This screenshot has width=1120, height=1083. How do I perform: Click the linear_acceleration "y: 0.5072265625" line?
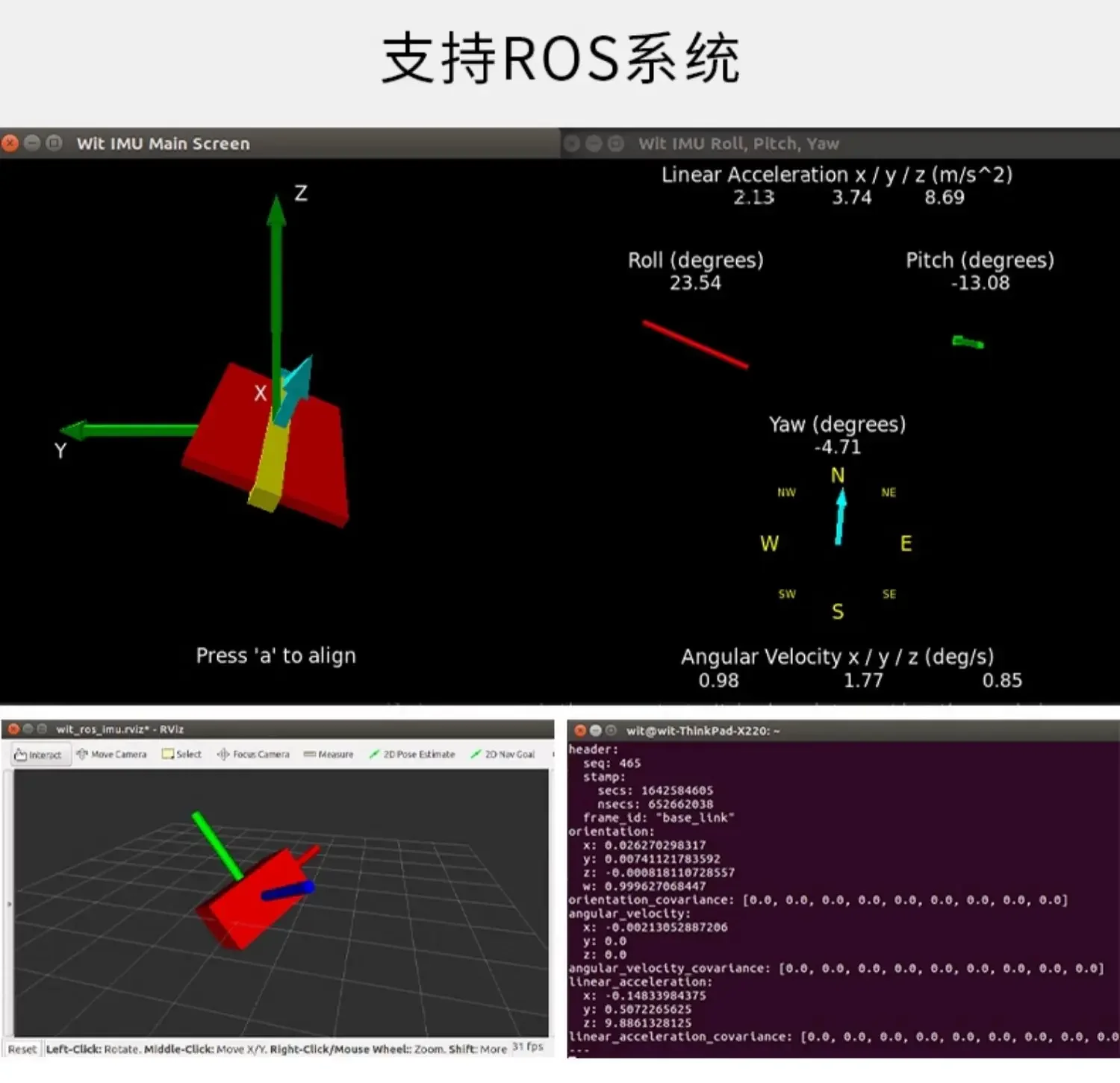(x=637, y=1010)
